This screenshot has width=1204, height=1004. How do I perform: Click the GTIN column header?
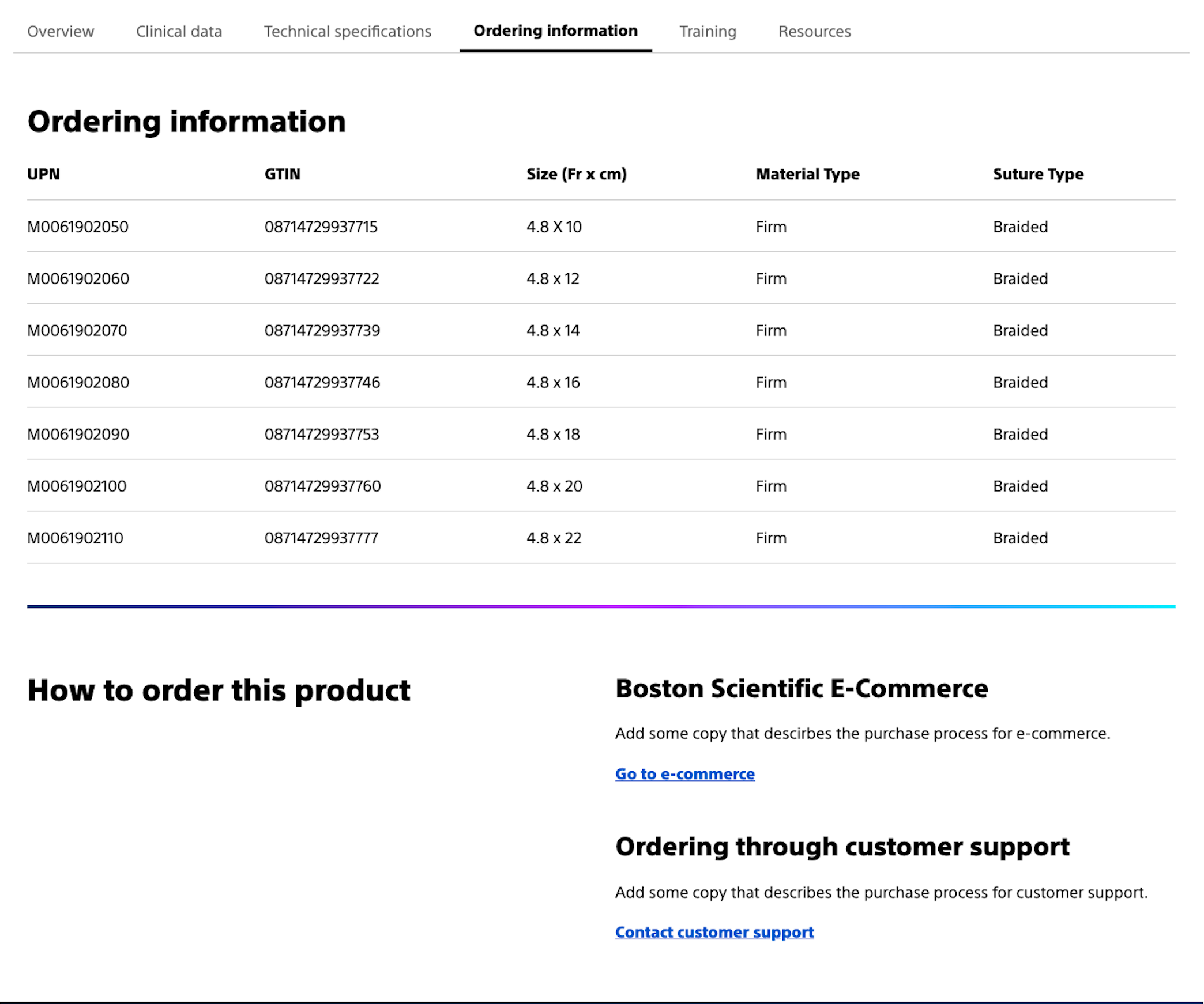tap(281, 174)
